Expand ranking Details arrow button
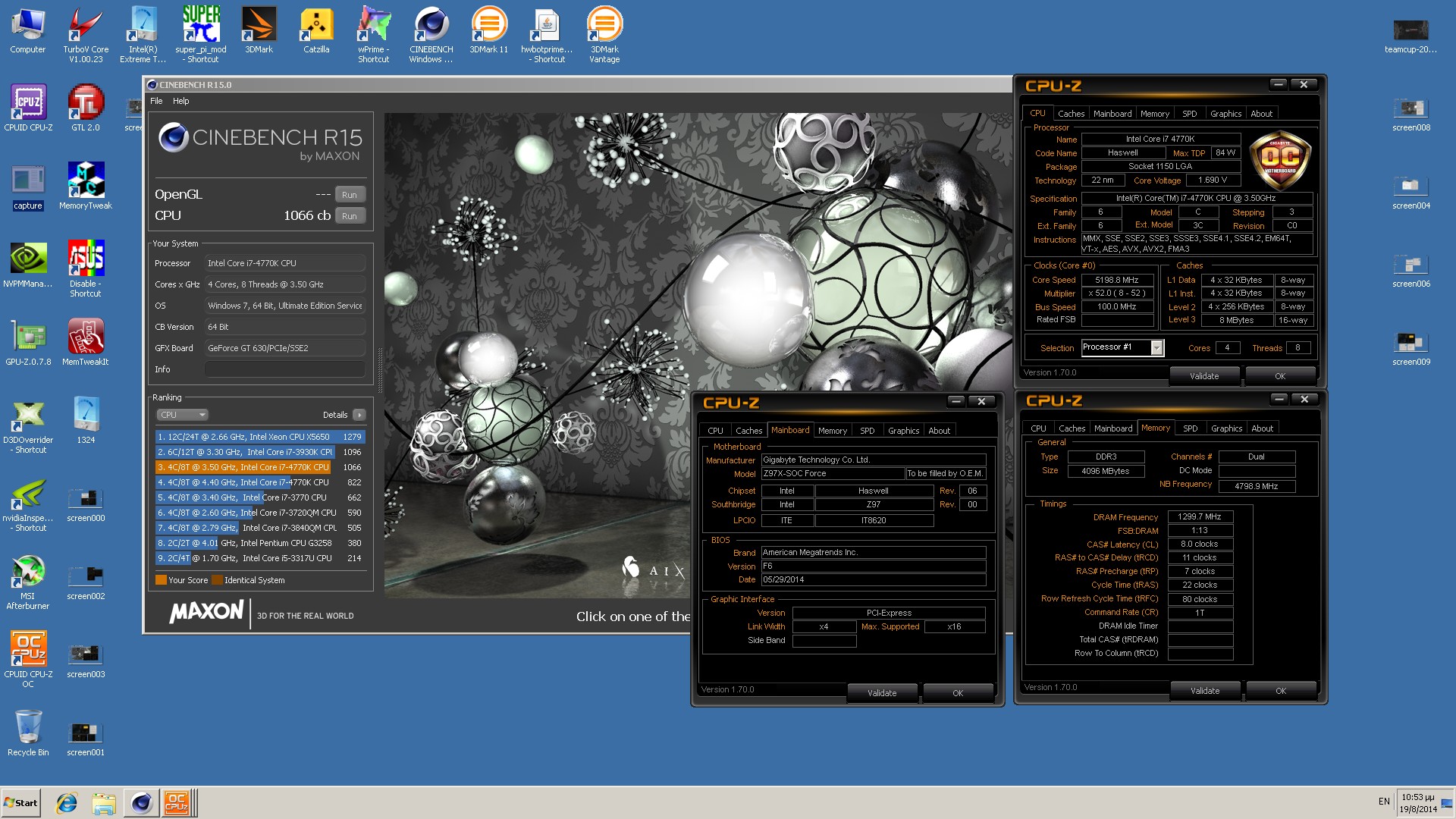 coord(359,415)
